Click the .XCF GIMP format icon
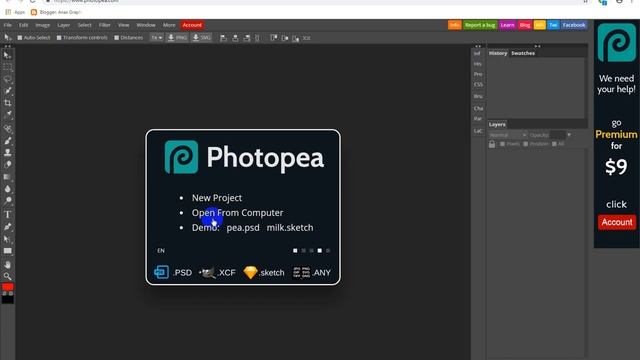The height and width of the screenshot is (360, 640). click(x=207, y=272)
